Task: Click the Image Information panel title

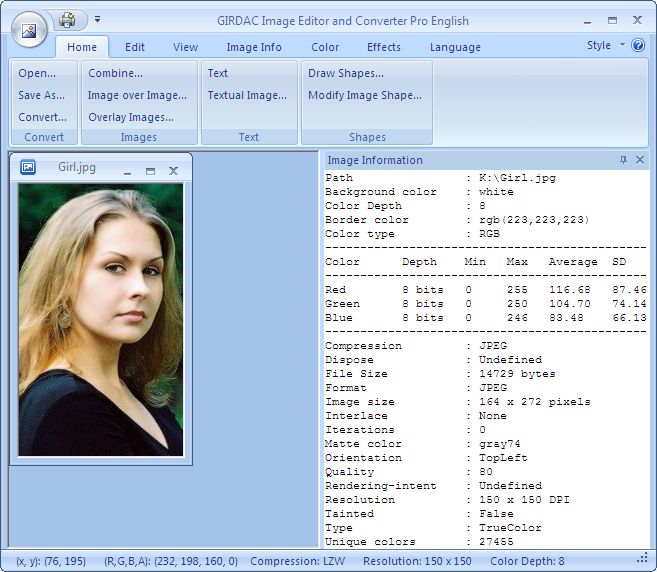Action: [x=375, y=160]
